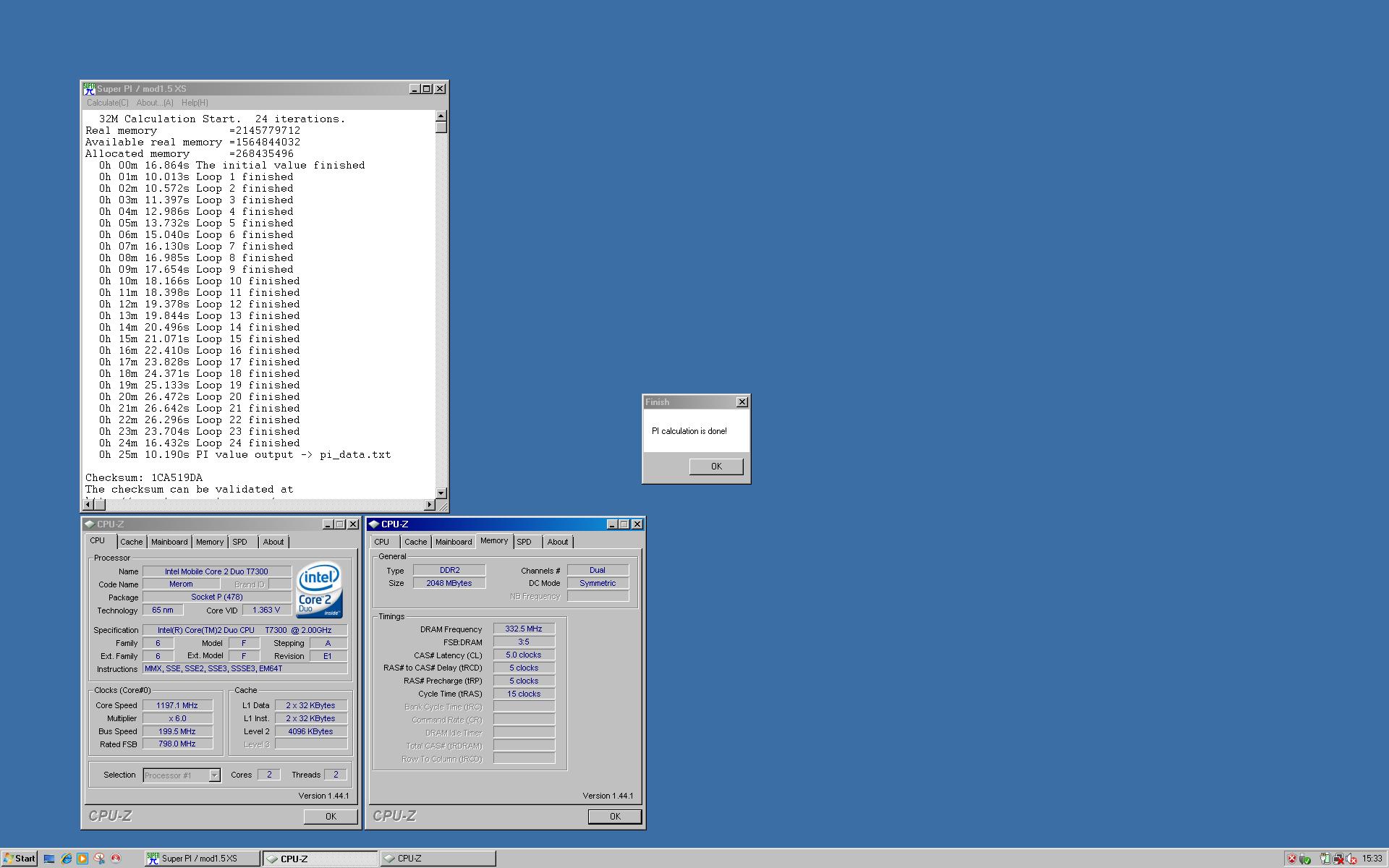
Task: Click the FSB:DRAM ratio value 3:5
Action: (x=524, y=642)
